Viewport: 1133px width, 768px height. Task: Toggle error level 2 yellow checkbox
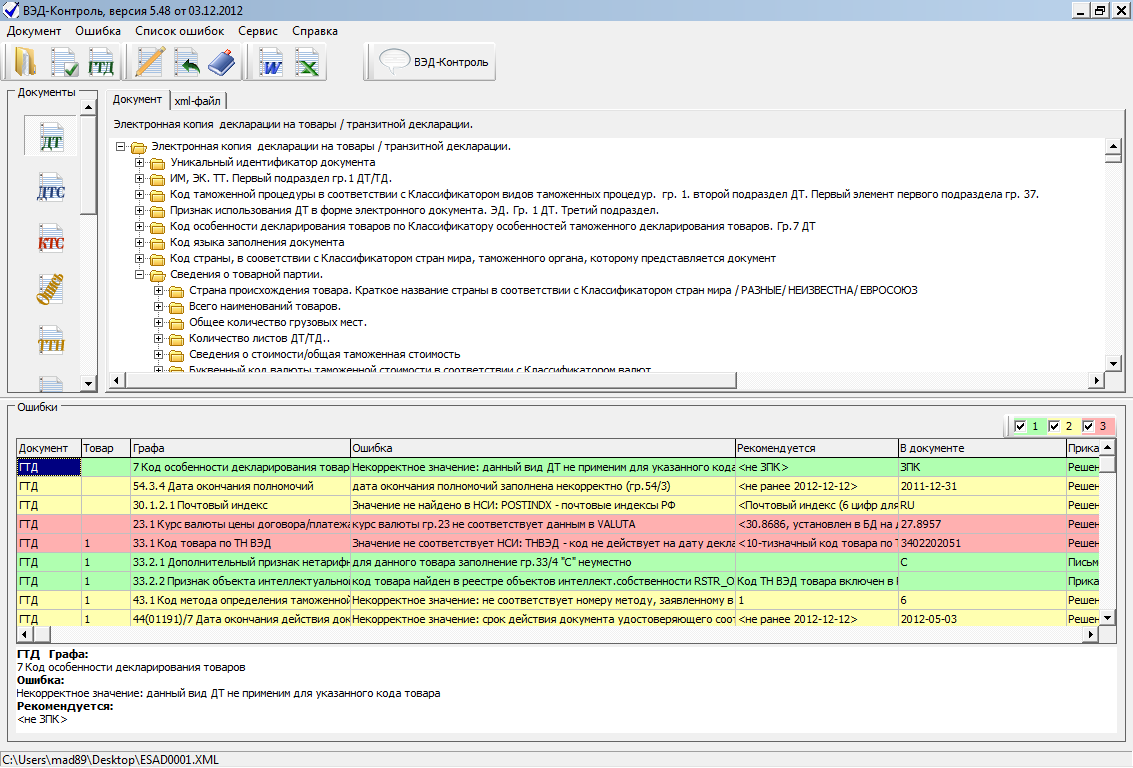click(1054, 426)
